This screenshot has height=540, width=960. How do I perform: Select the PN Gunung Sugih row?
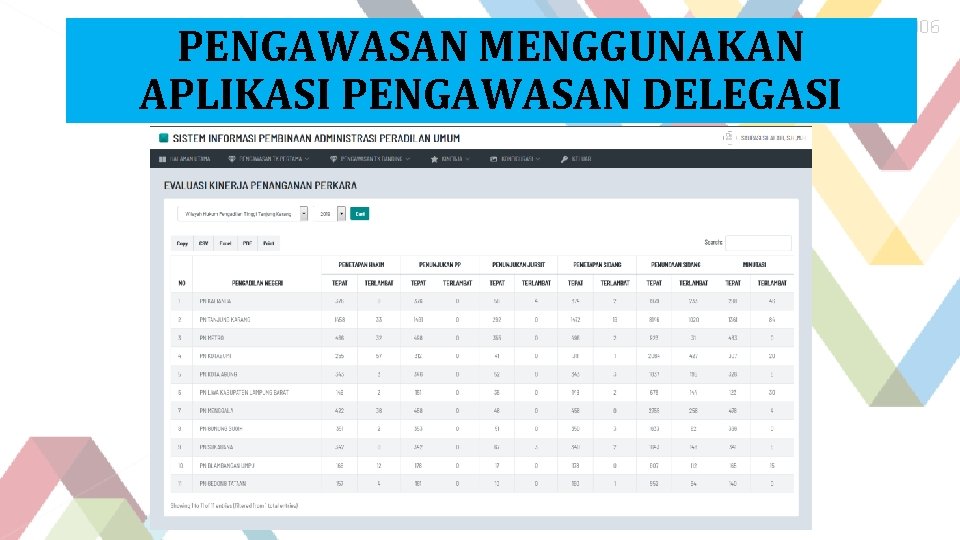click(482, 429)
